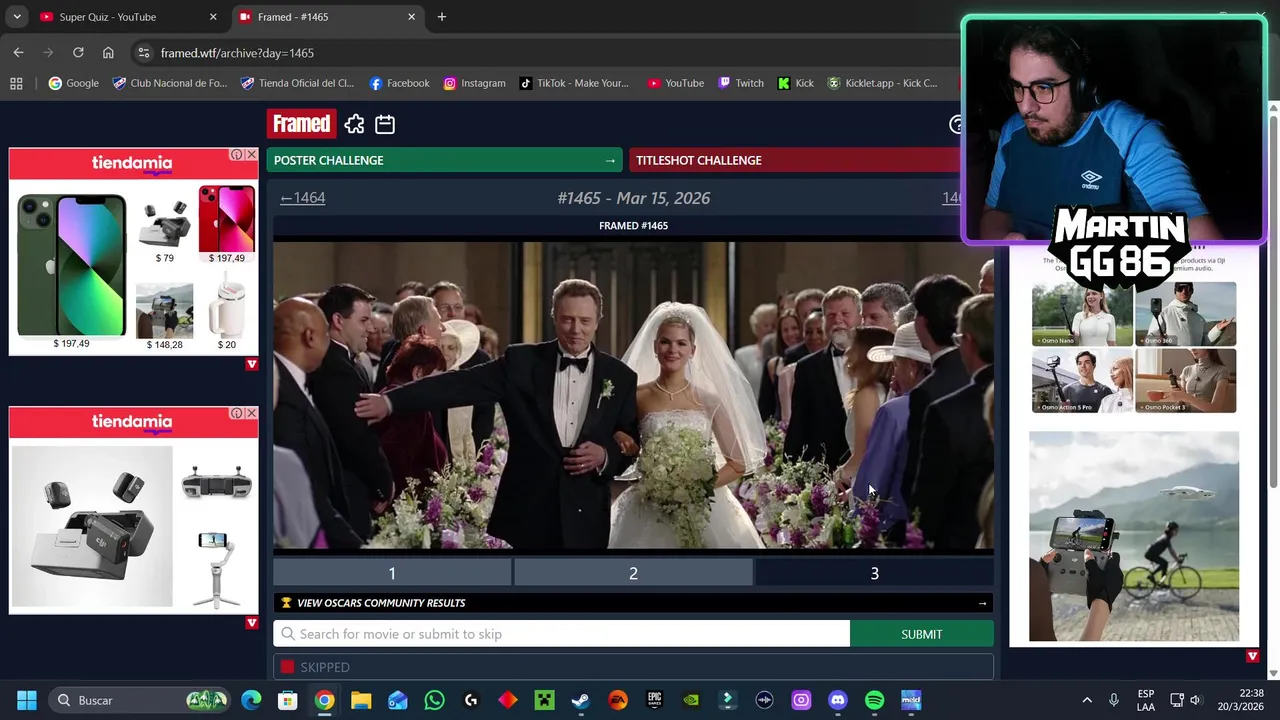Click the Framed logo
This screenshot has width=1280, height=720.
click(301, 124)
